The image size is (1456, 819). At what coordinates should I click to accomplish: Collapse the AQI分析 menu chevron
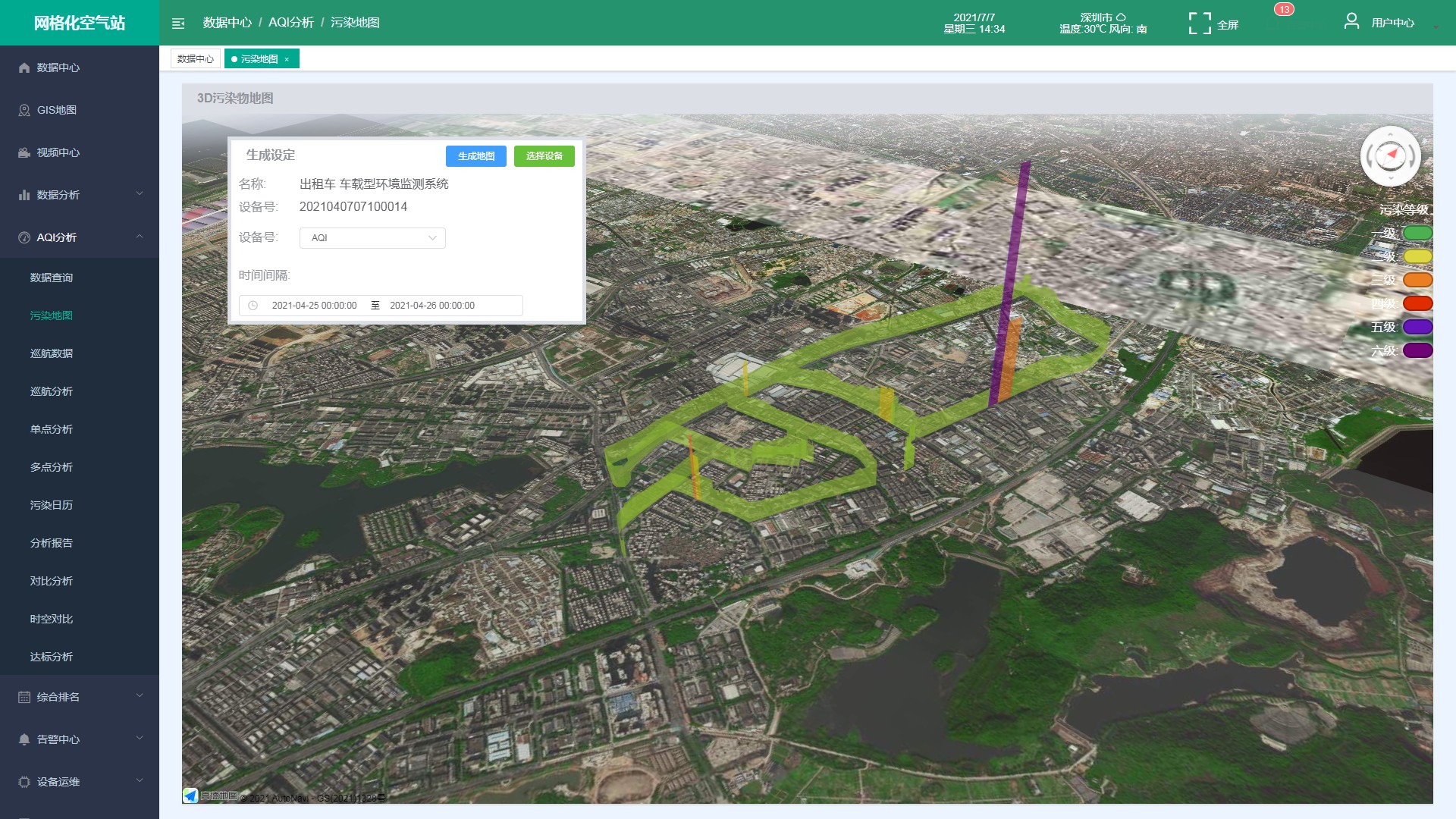(x=140, y=237)
